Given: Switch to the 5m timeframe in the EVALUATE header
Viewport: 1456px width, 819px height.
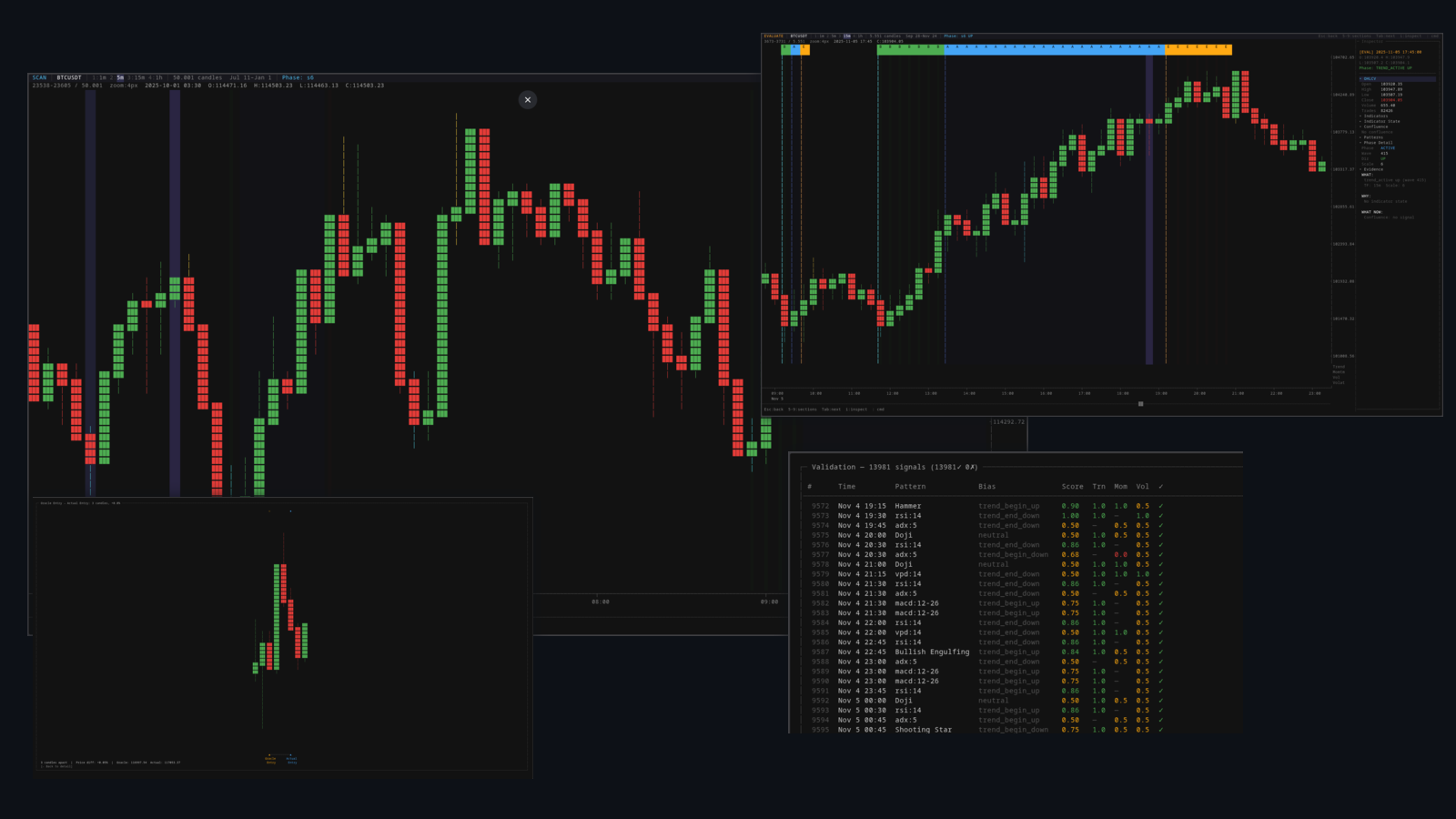Looking at the screenshot, I should pyautogui.click(x=832, y=34).
